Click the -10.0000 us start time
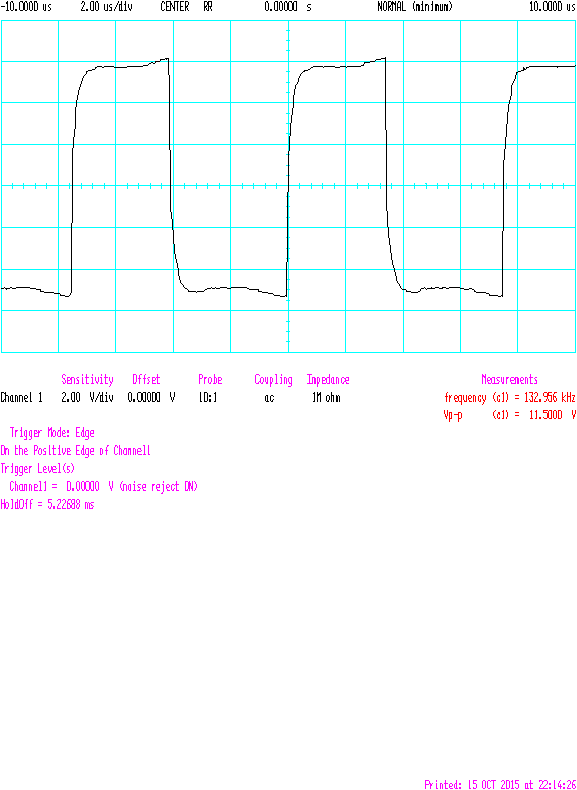This screenshot has width=577, height=790. click(x=26, y=8)
